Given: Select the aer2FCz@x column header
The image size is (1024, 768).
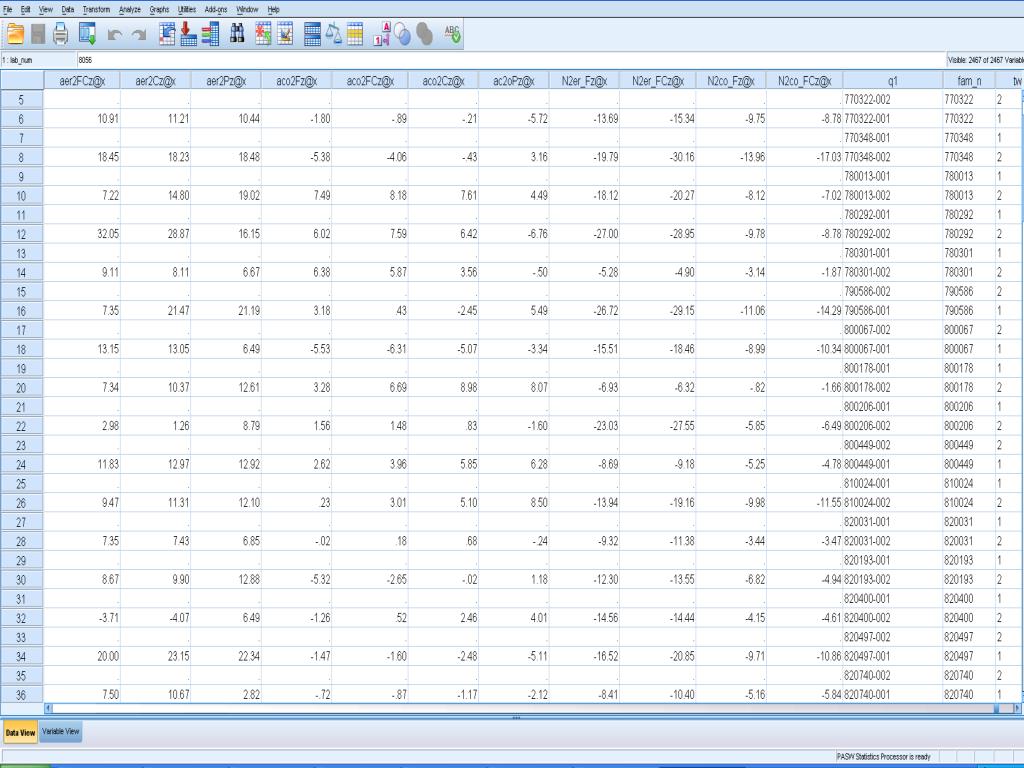Looking at the screenshot, I should coord(82,81).
